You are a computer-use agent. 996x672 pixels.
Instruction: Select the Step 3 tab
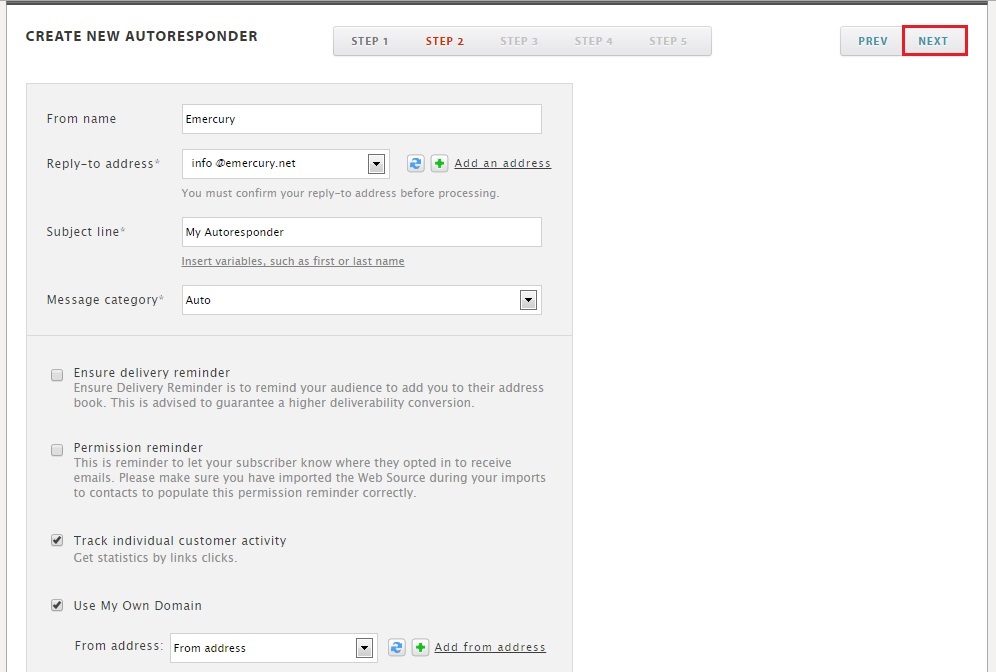(519, 41)
